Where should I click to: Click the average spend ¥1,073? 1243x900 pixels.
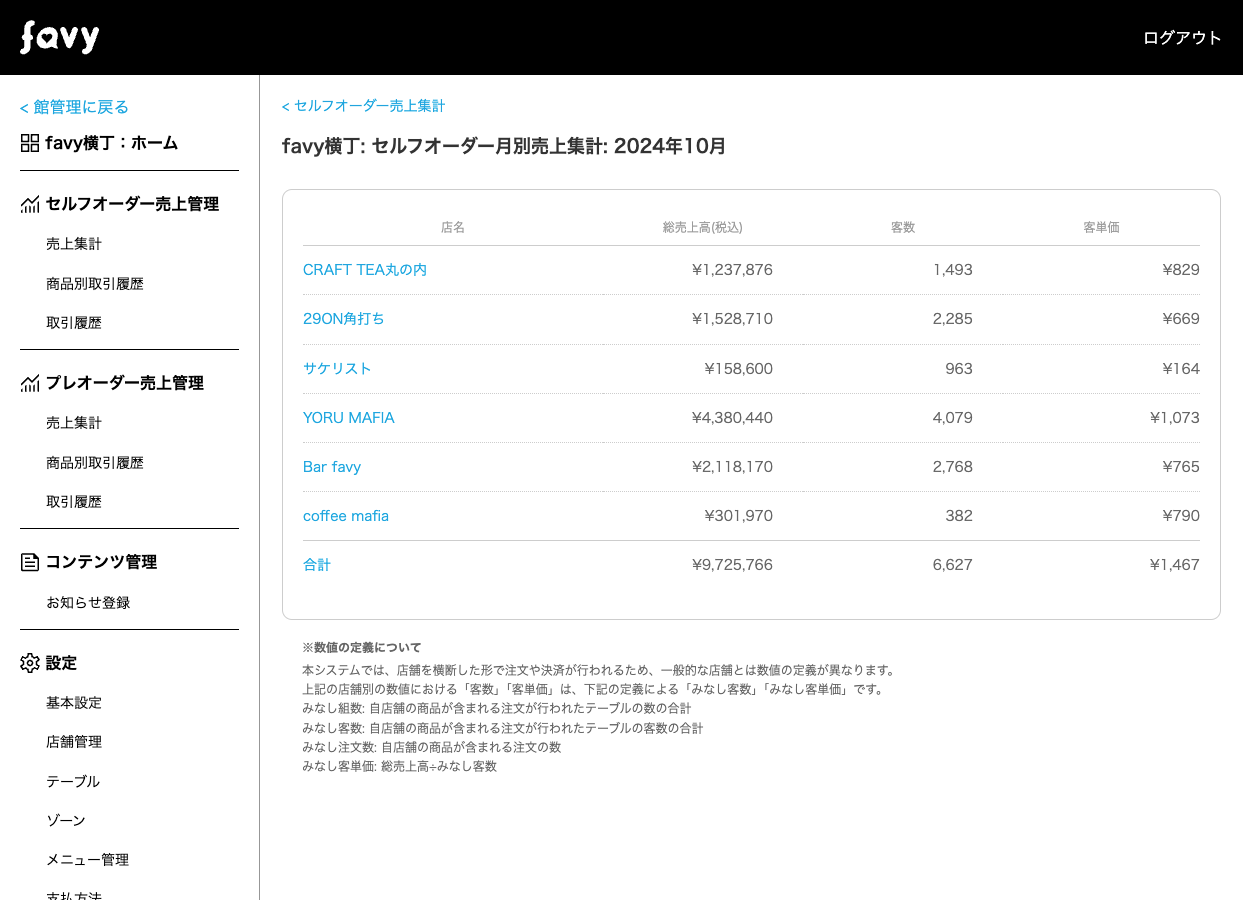pos(1175,418)
